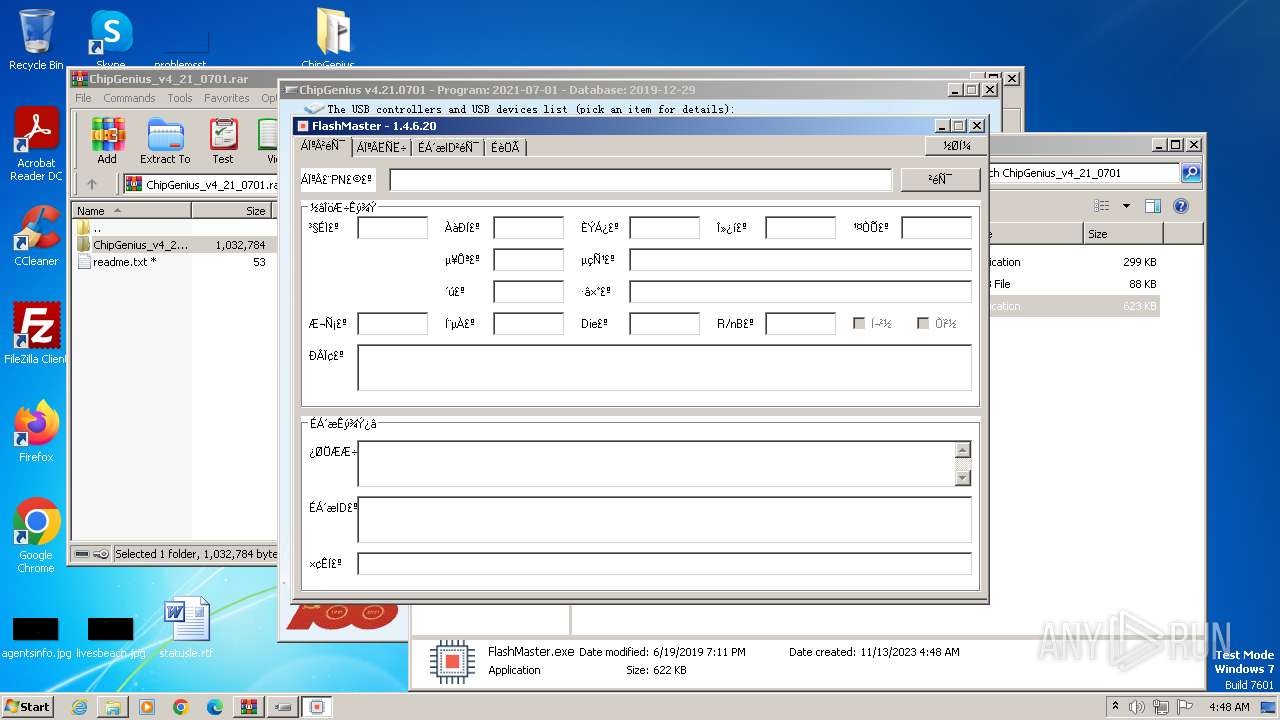Click the network icon in system tray
The width and height of the screenshot is (1280, 720).
(1163, 707)
